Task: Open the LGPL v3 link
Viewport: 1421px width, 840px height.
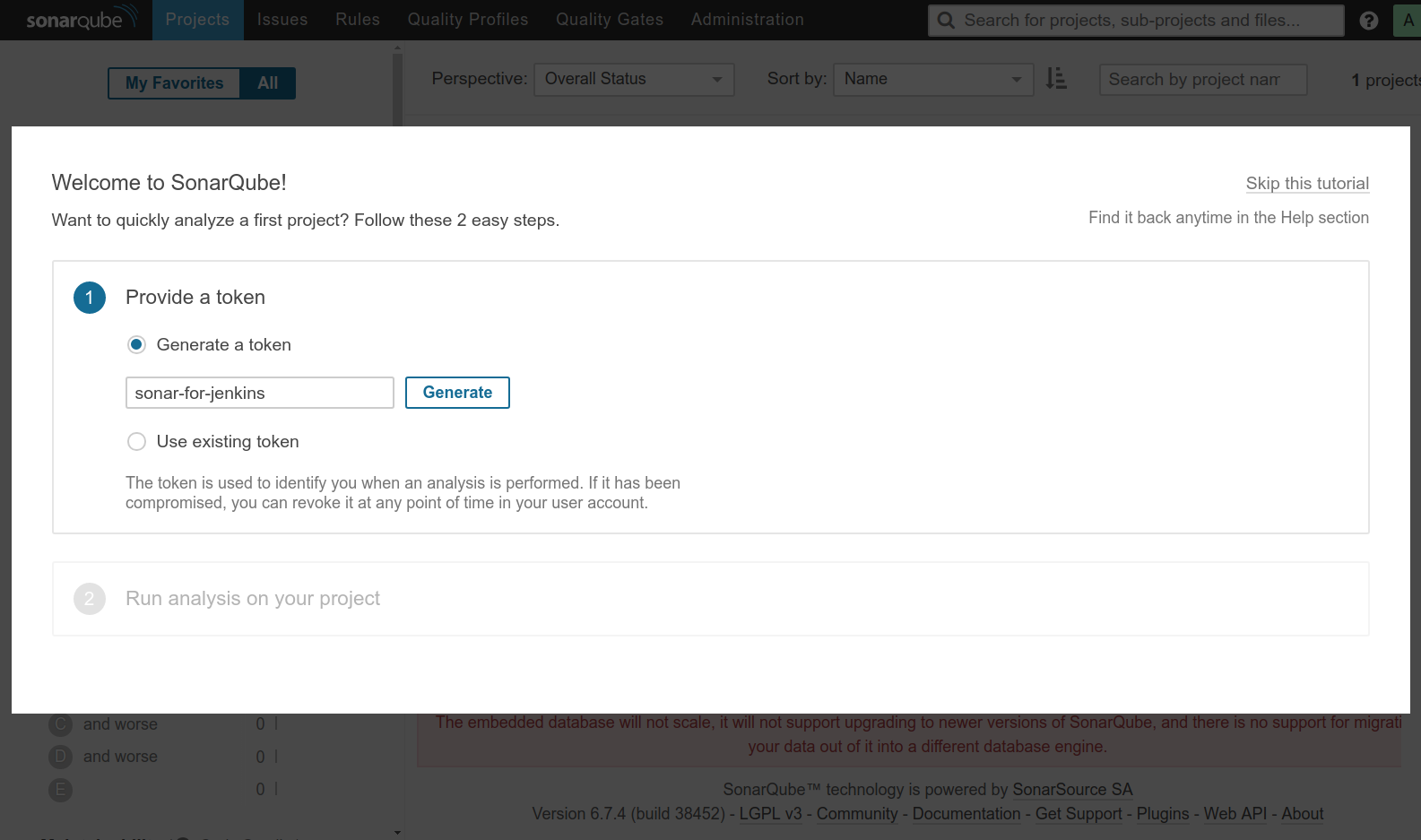Action: [x=770, y=813]
